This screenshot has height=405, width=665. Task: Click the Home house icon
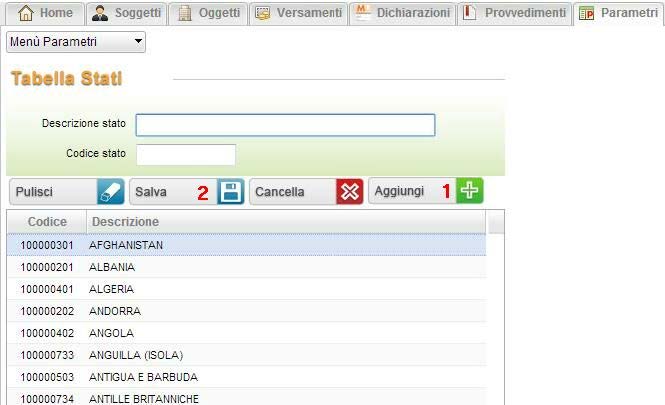pyautogui.click(x=26, y=13)
